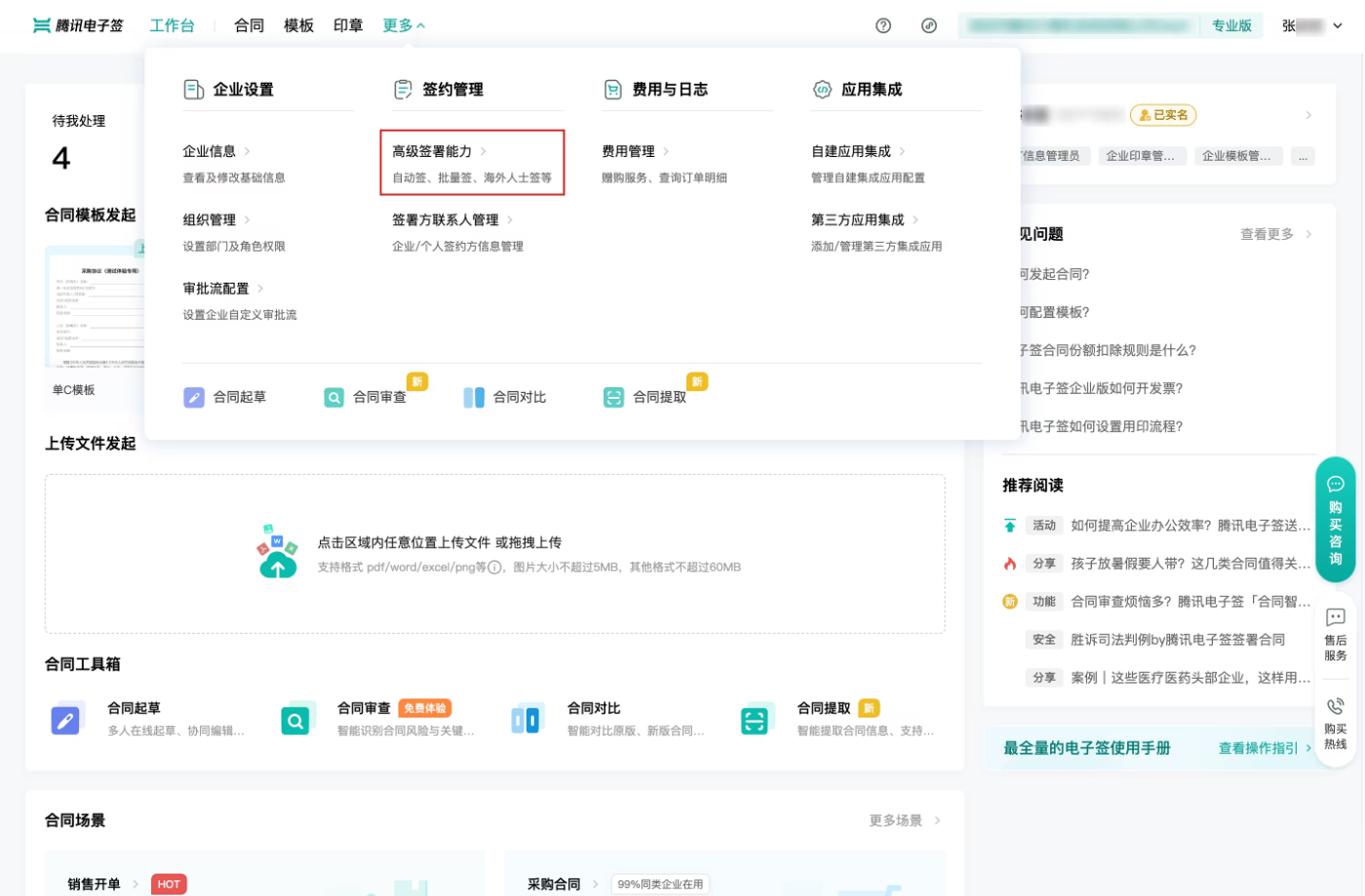Image resolution: width=1365 pixels, height=896 pixels.
Task: Click 查看更多 link in FAQ
Action: point(1275,234)
